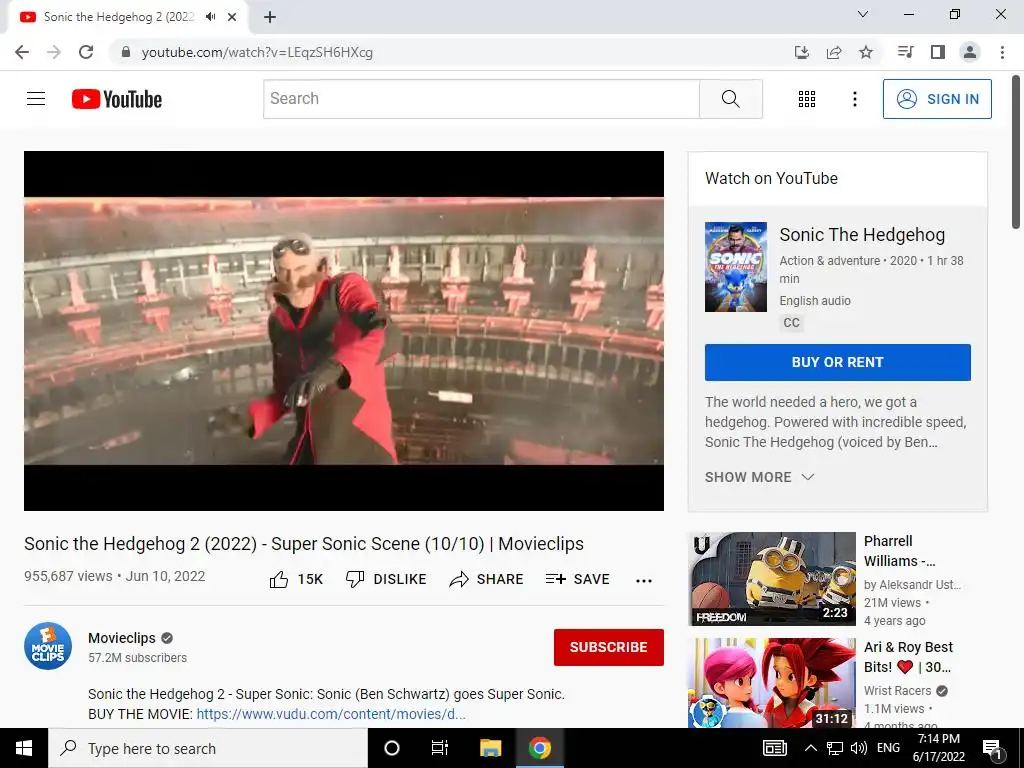Open the SHARE options
Image resolution: width=1024 pixels, height=768 pixels.
coord(487,579)
